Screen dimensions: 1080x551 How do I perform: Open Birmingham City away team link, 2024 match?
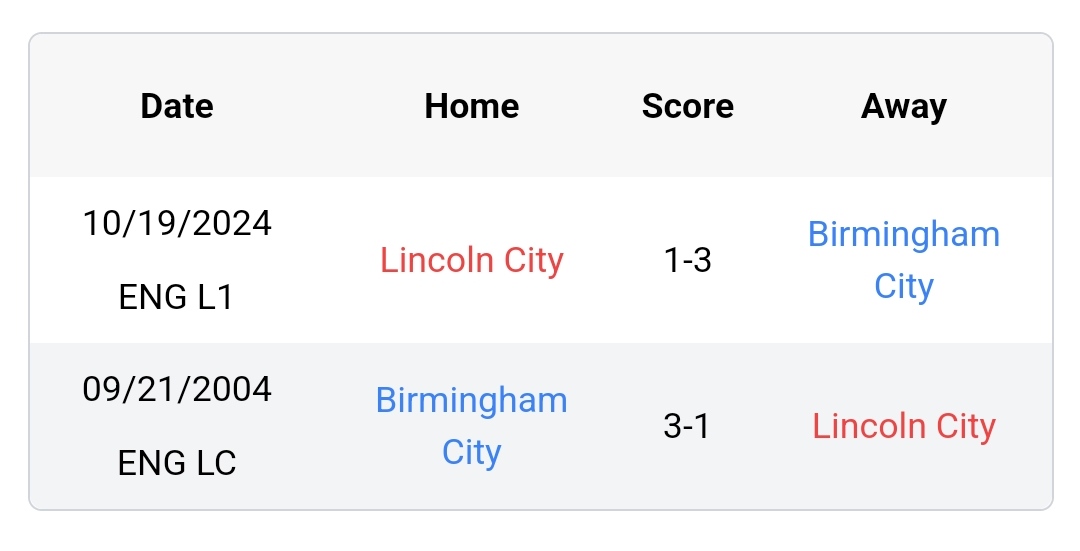coord(903,260)
